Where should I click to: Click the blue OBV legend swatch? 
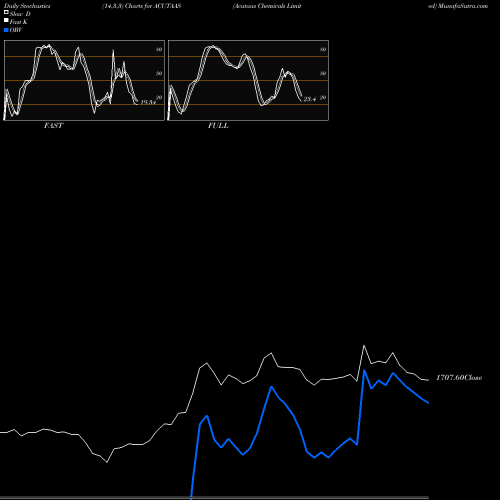point(6,30)
